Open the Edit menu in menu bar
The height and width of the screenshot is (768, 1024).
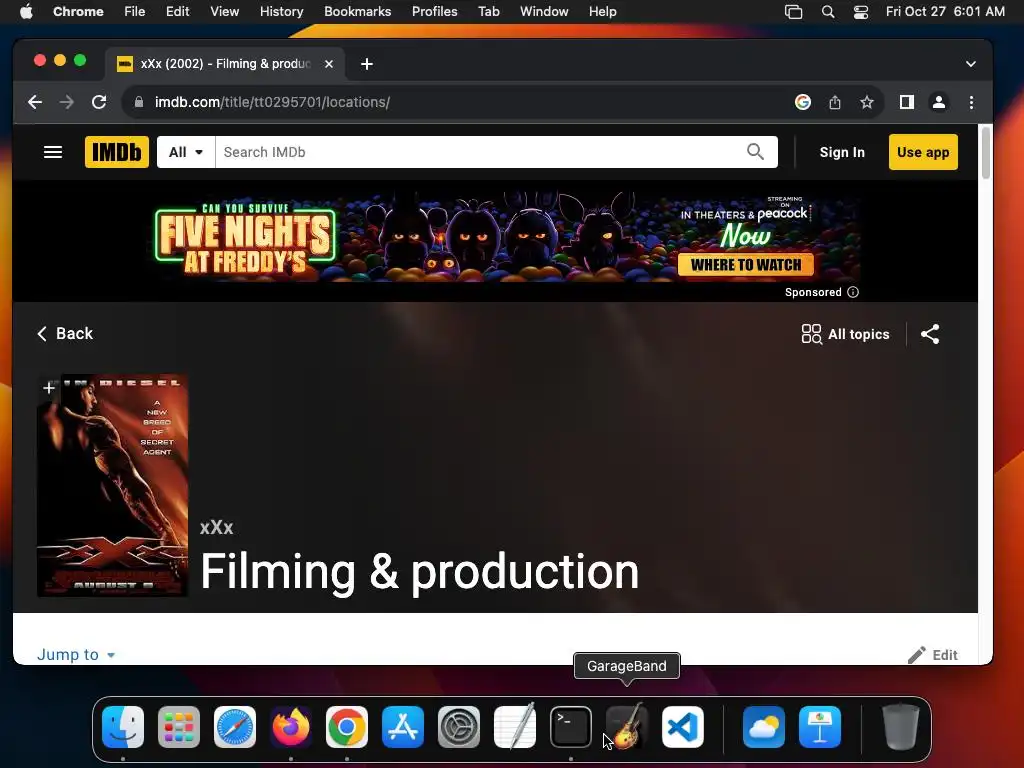[178, 11]
